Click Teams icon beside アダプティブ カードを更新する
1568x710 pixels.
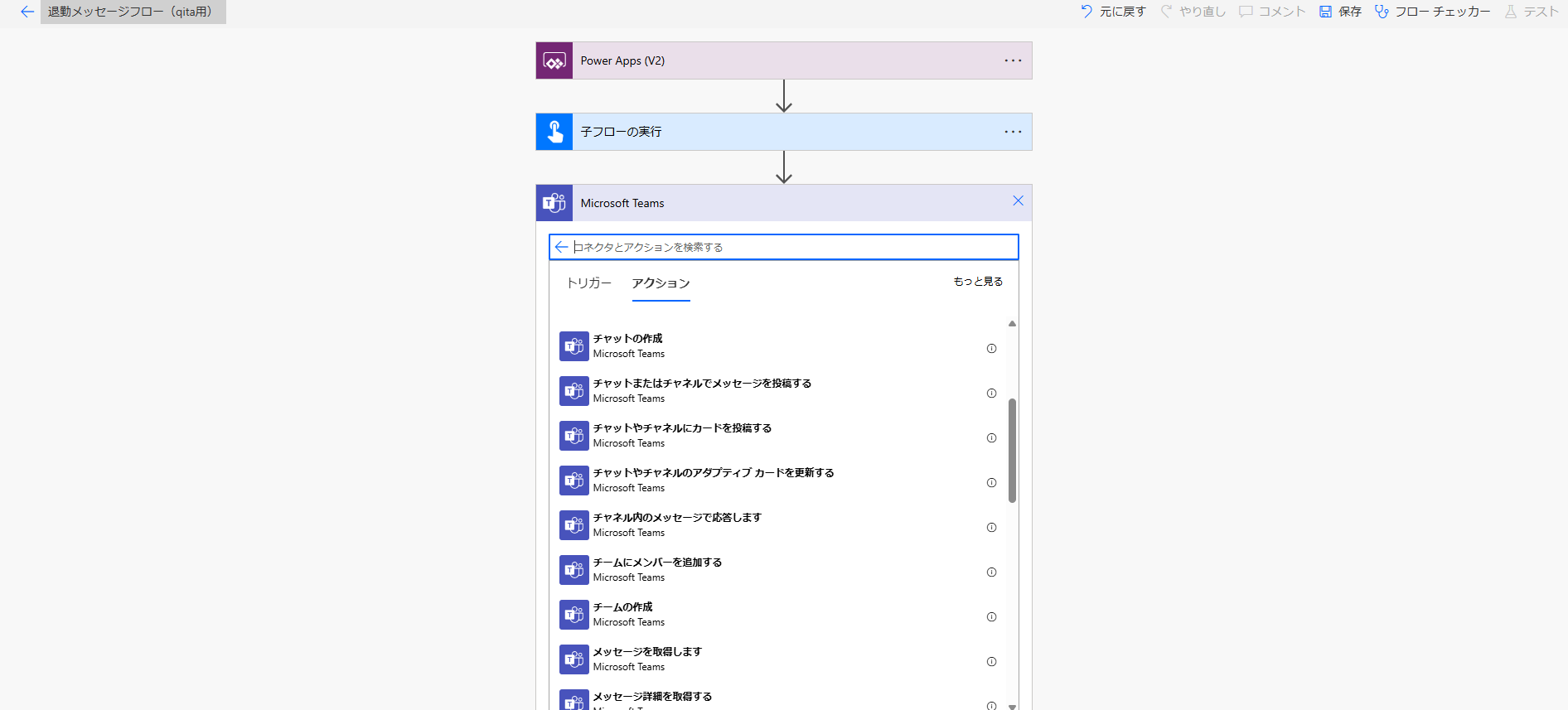point(574,481)
